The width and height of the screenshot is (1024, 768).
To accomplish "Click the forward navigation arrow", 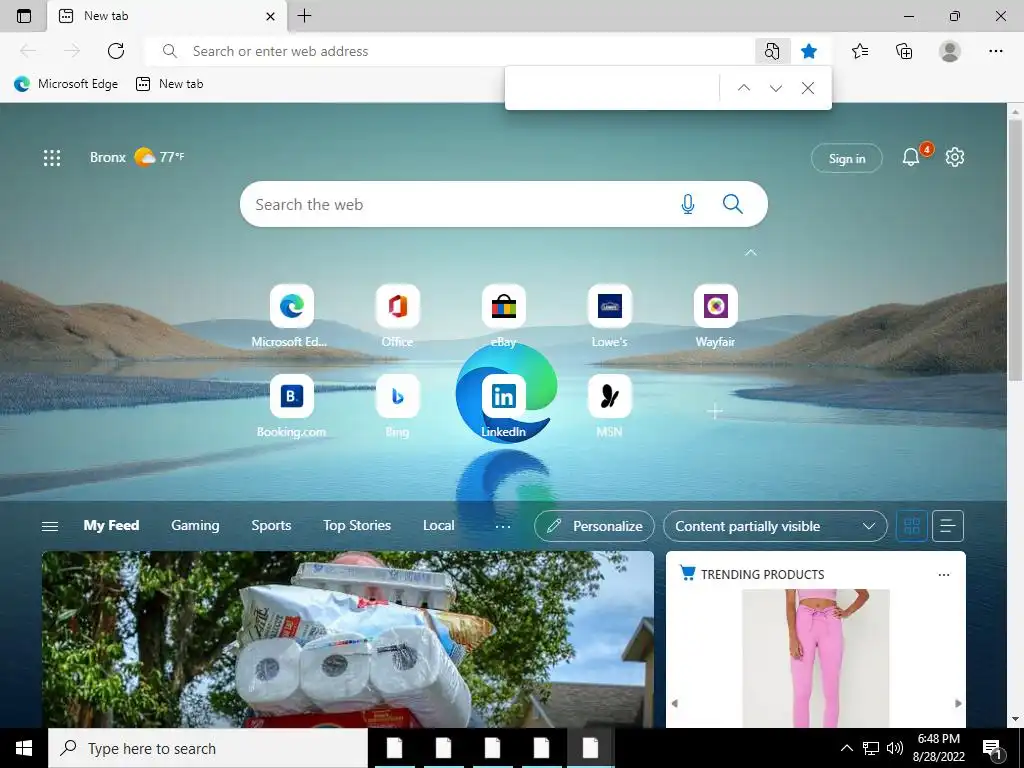I will coord(72,51).
